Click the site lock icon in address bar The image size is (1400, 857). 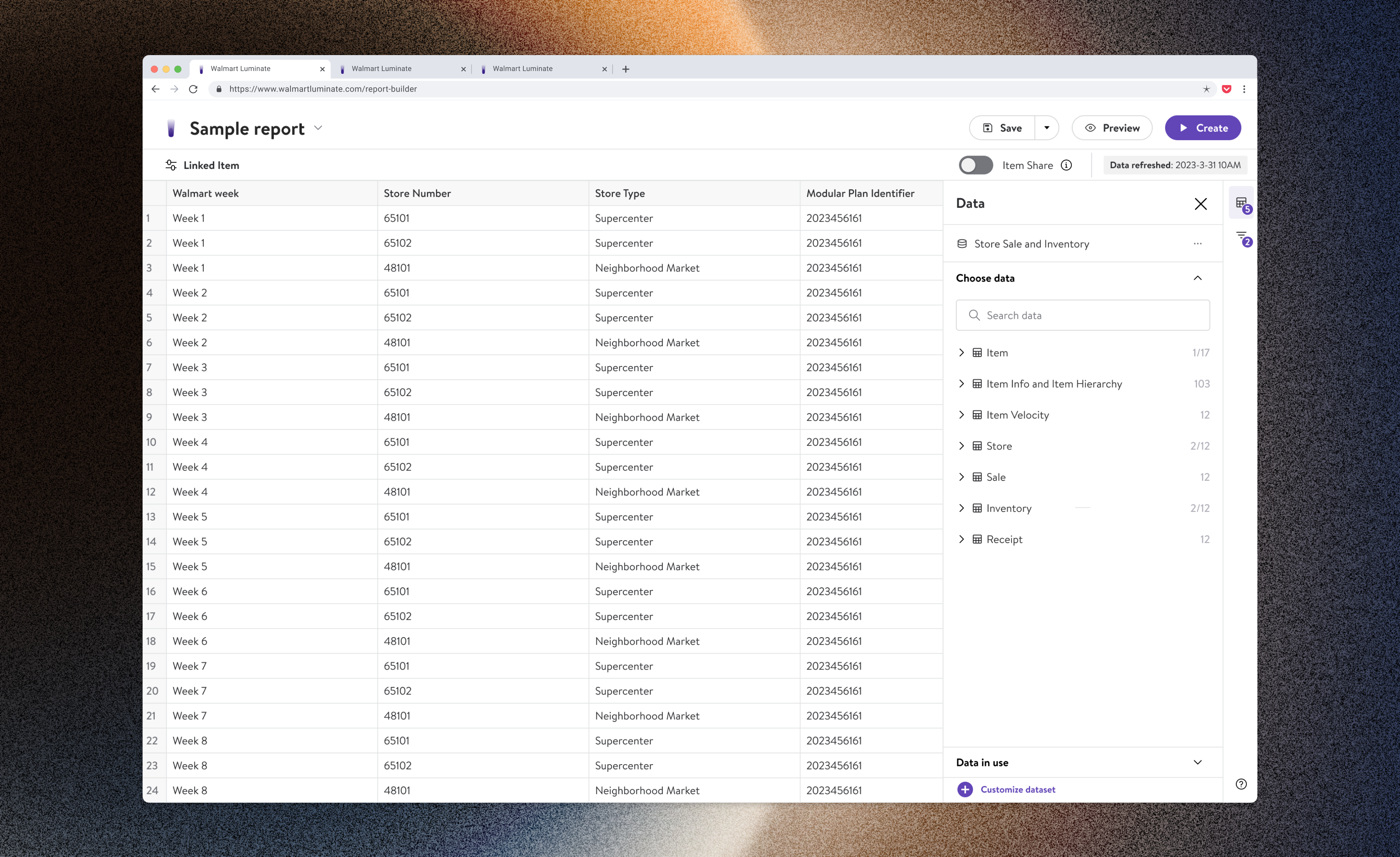[219, 89]
